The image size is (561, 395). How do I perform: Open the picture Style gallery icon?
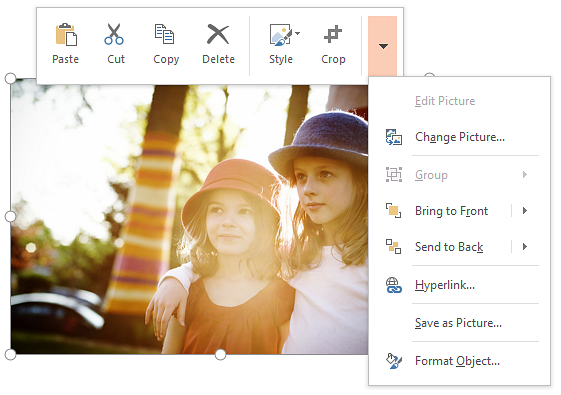pos(281,35)
